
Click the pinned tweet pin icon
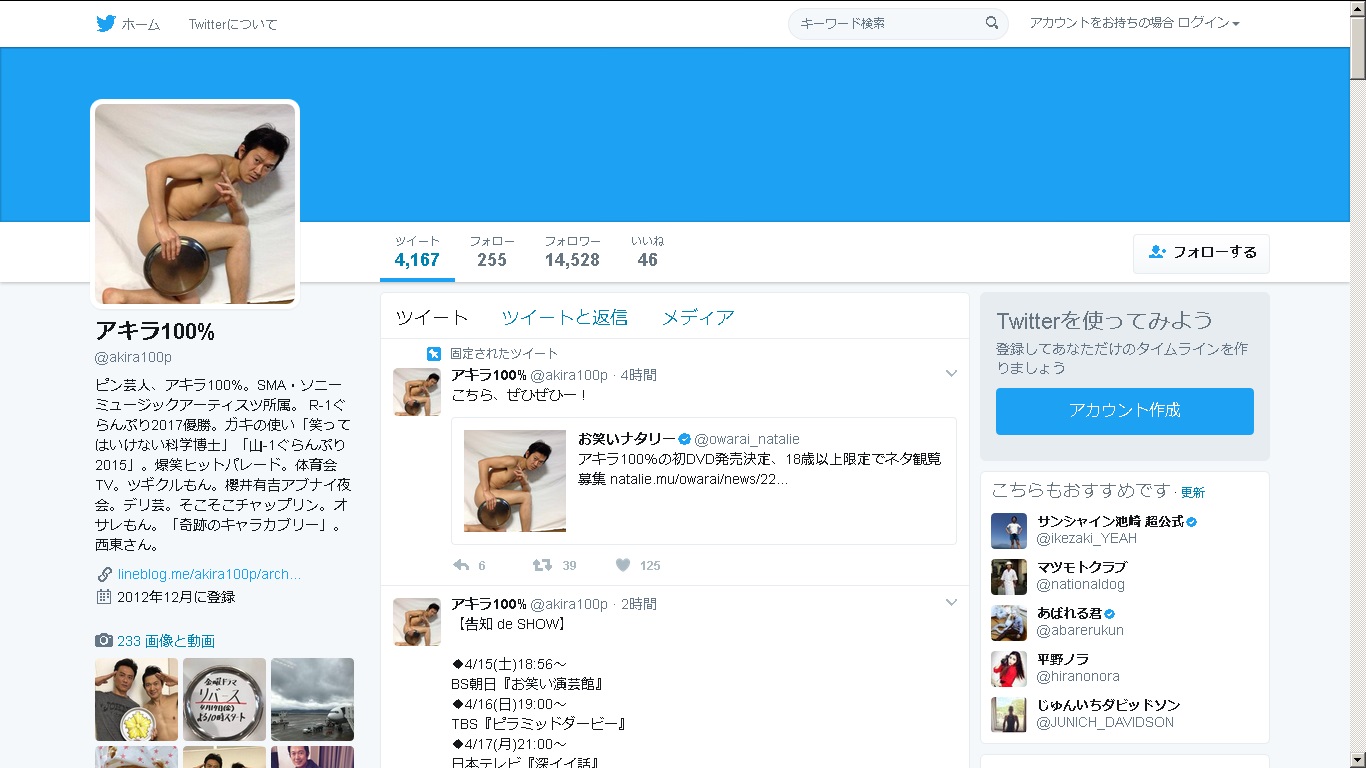(x=434, y=354)
